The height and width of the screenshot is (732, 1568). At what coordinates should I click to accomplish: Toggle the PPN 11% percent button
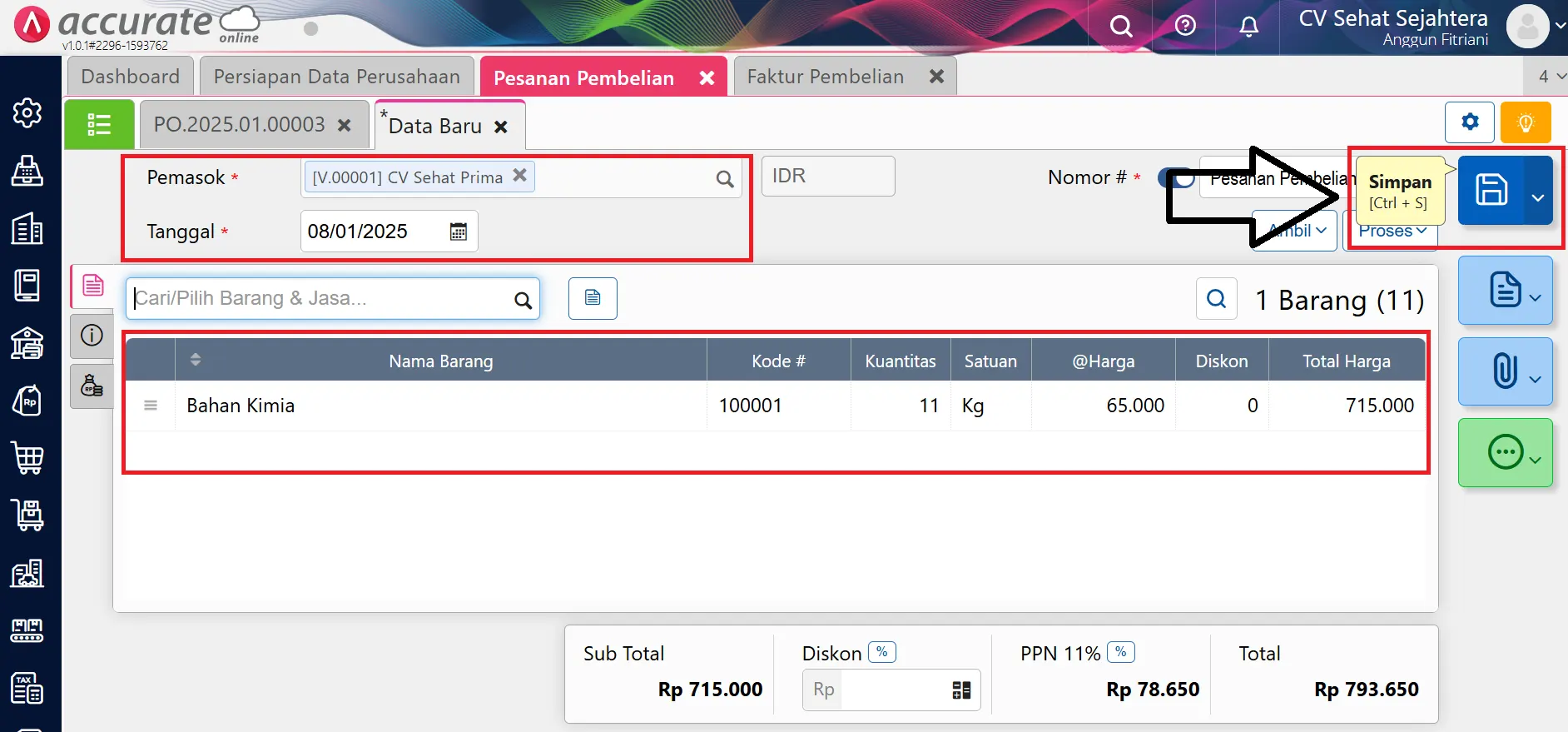(1121, 652)
